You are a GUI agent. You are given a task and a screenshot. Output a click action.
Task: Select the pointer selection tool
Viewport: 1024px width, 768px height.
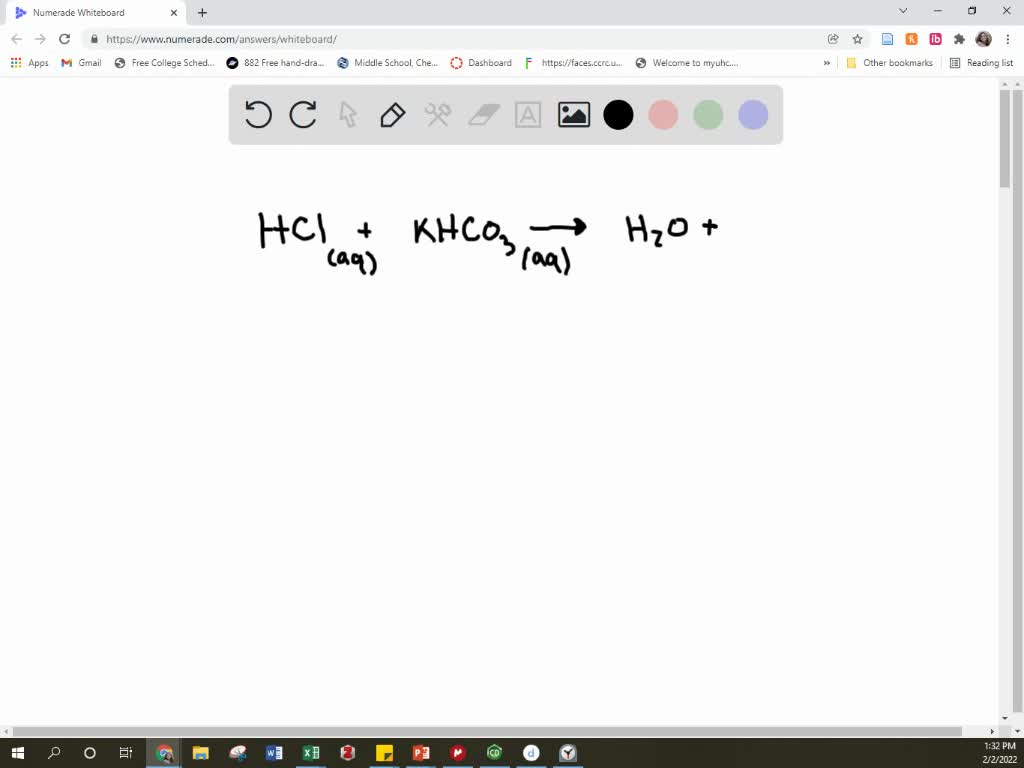347,114
